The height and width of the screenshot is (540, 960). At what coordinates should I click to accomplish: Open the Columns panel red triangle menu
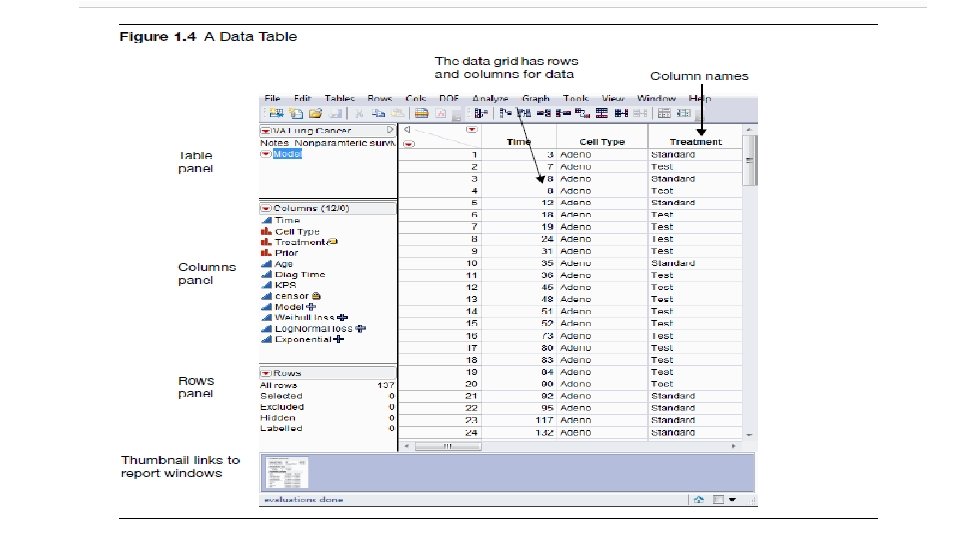tap(266, 208)
